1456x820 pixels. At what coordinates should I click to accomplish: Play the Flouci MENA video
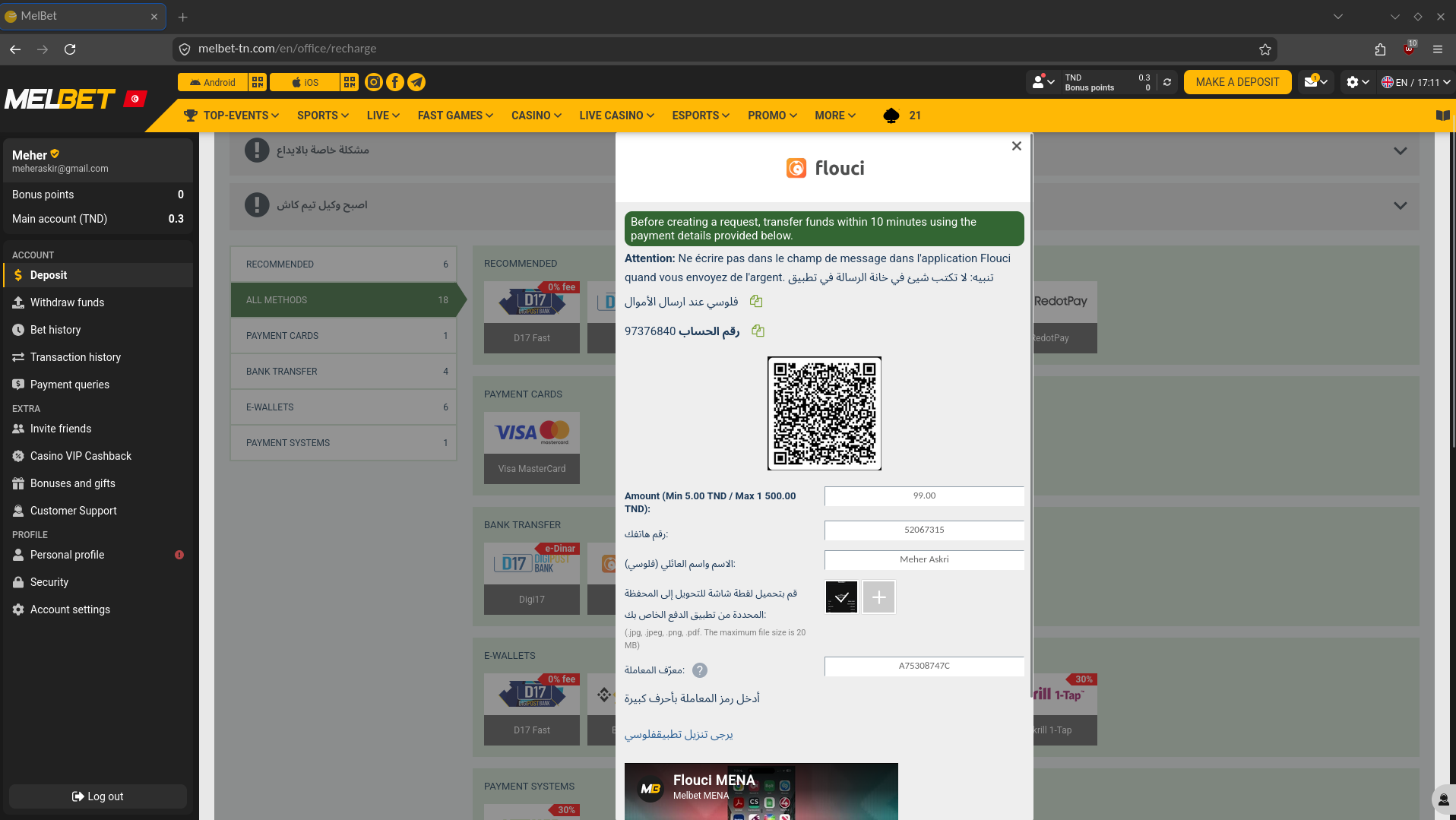[761, 791]
